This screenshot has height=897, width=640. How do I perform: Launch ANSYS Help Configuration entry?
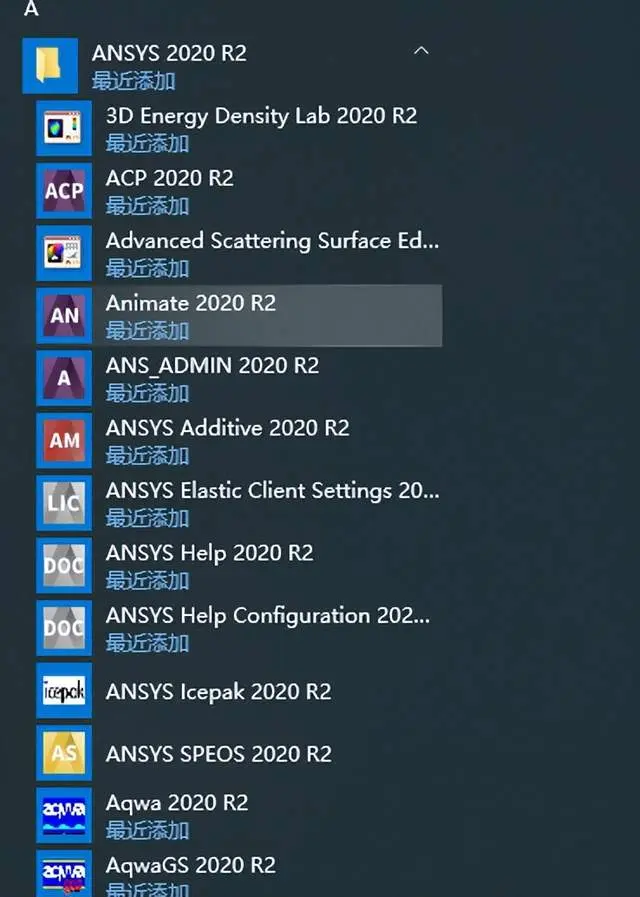268,616
